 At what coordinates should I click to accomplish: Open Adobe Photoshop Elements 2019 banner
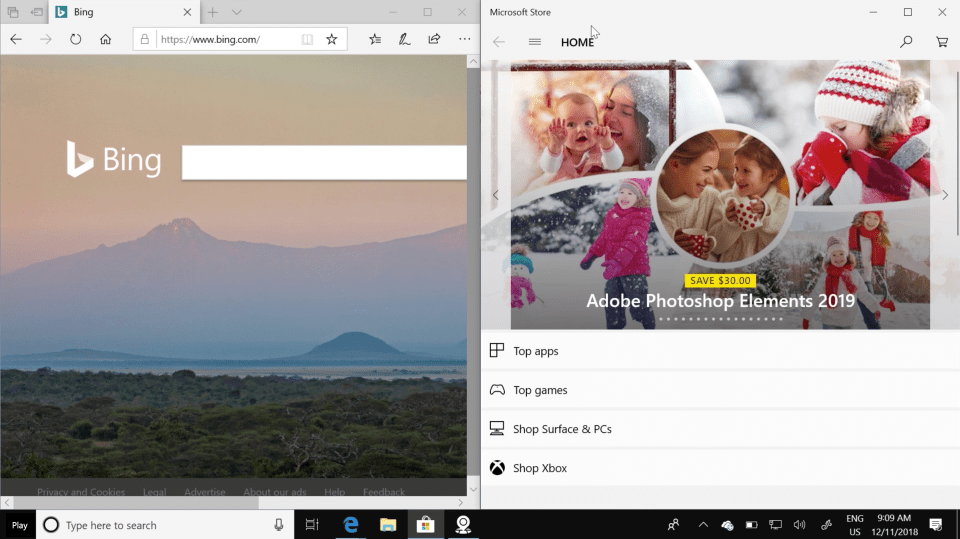pos(720,195)
